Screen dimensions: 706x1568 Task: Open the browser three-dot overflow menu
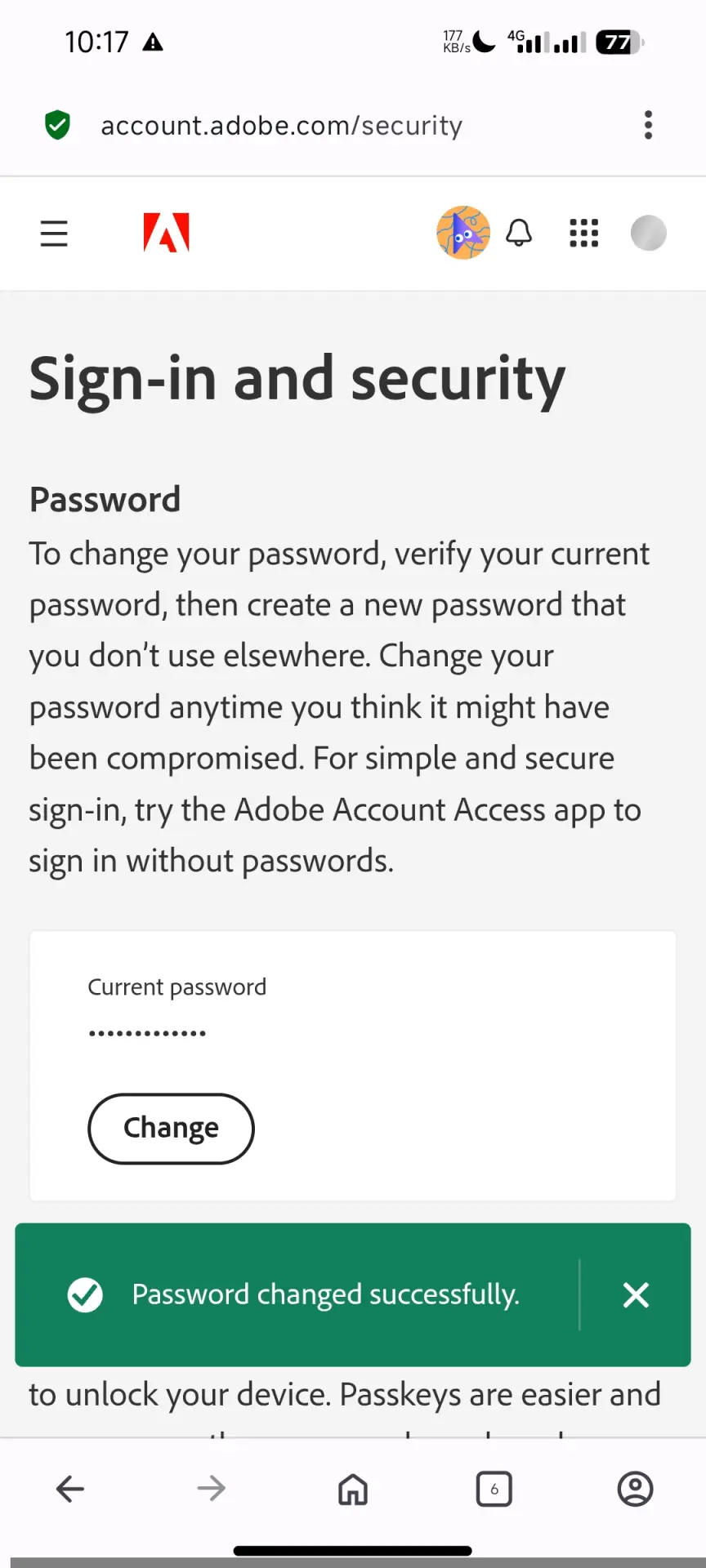(648, 125)
